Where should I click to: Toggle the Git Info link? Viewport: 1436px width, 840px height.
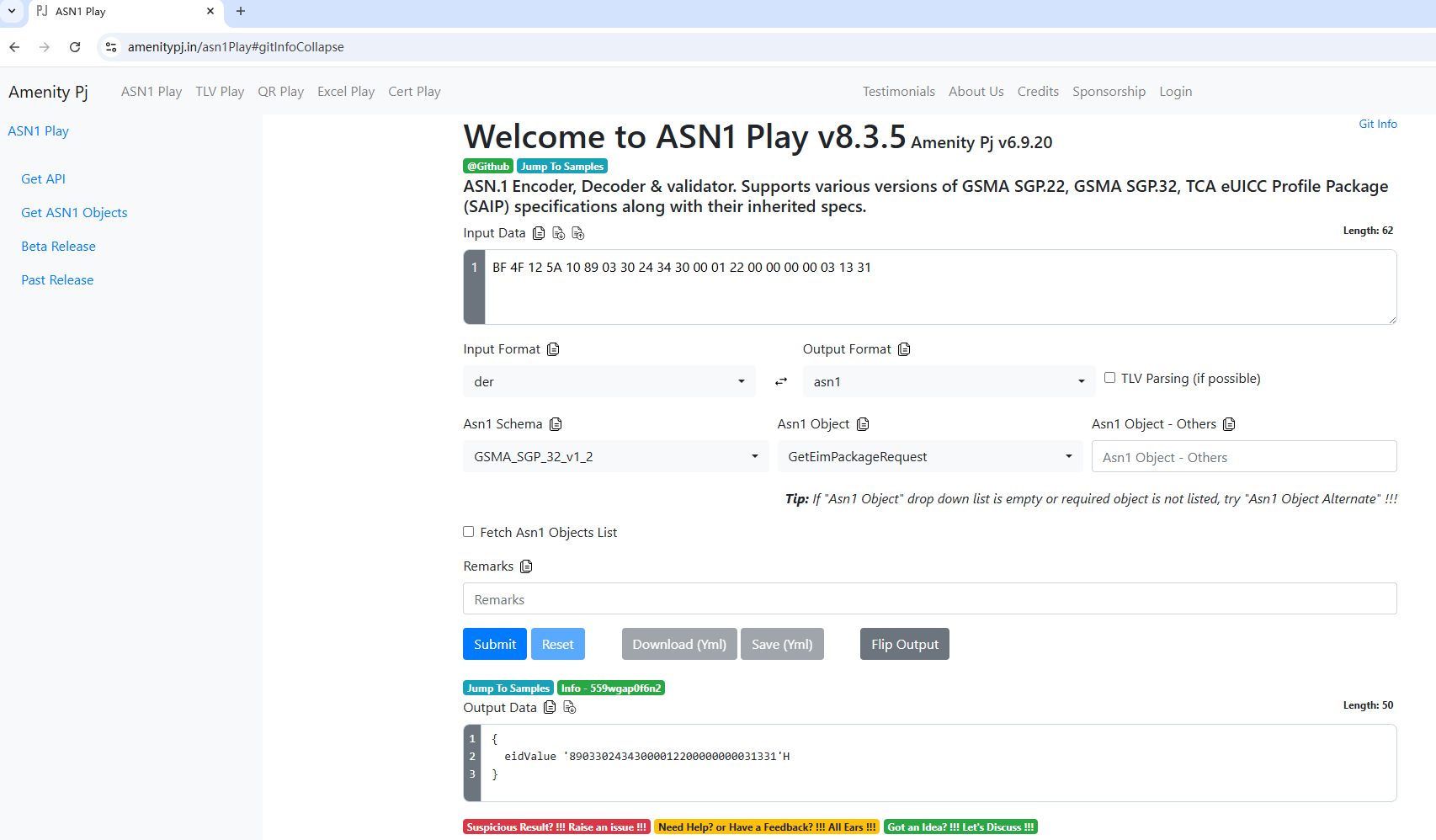(1378, 124)
